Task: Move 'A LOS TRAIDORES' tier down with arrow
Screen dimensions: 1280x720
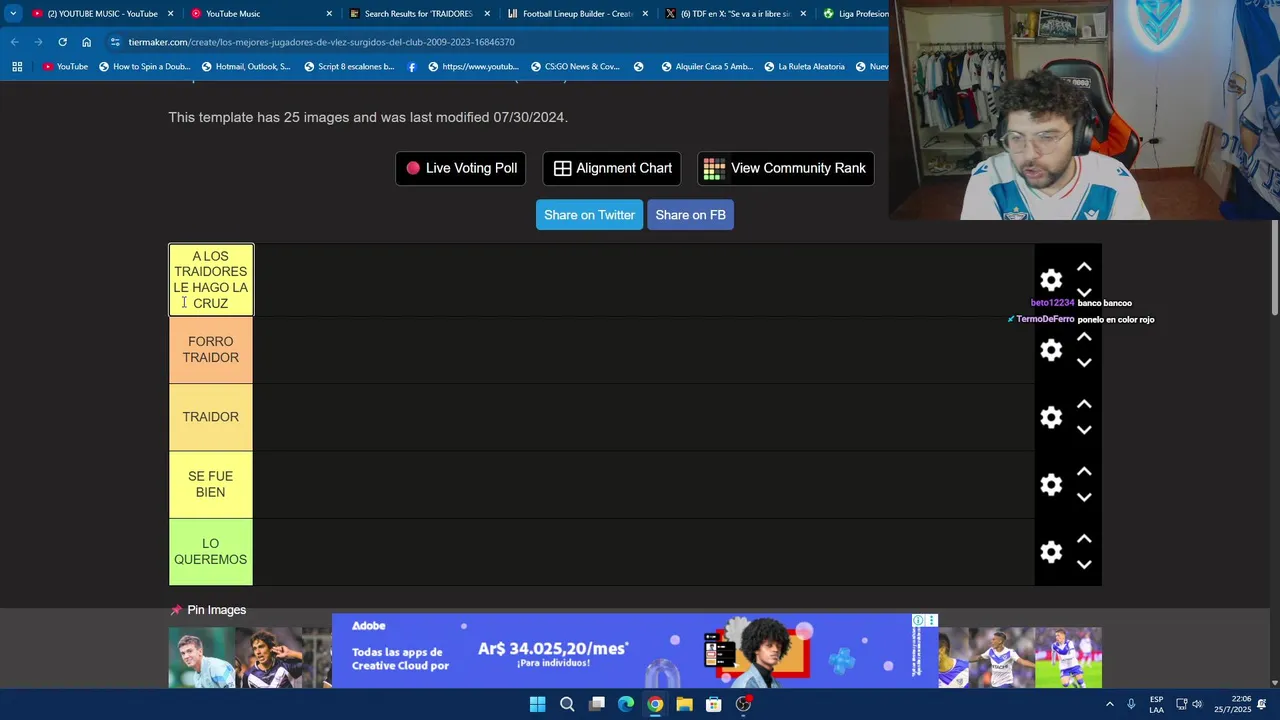Action: [x=1084, y=293]
